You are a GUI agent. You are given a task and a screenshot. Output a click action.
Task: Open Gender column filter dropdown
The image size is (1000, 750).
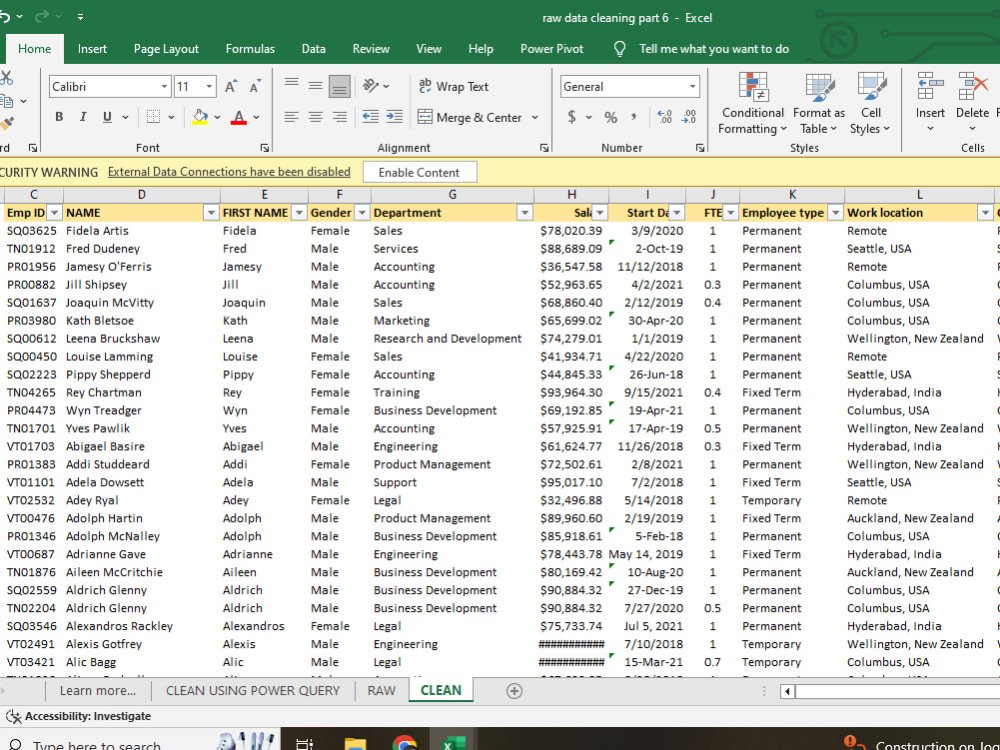tap(362, 213)
